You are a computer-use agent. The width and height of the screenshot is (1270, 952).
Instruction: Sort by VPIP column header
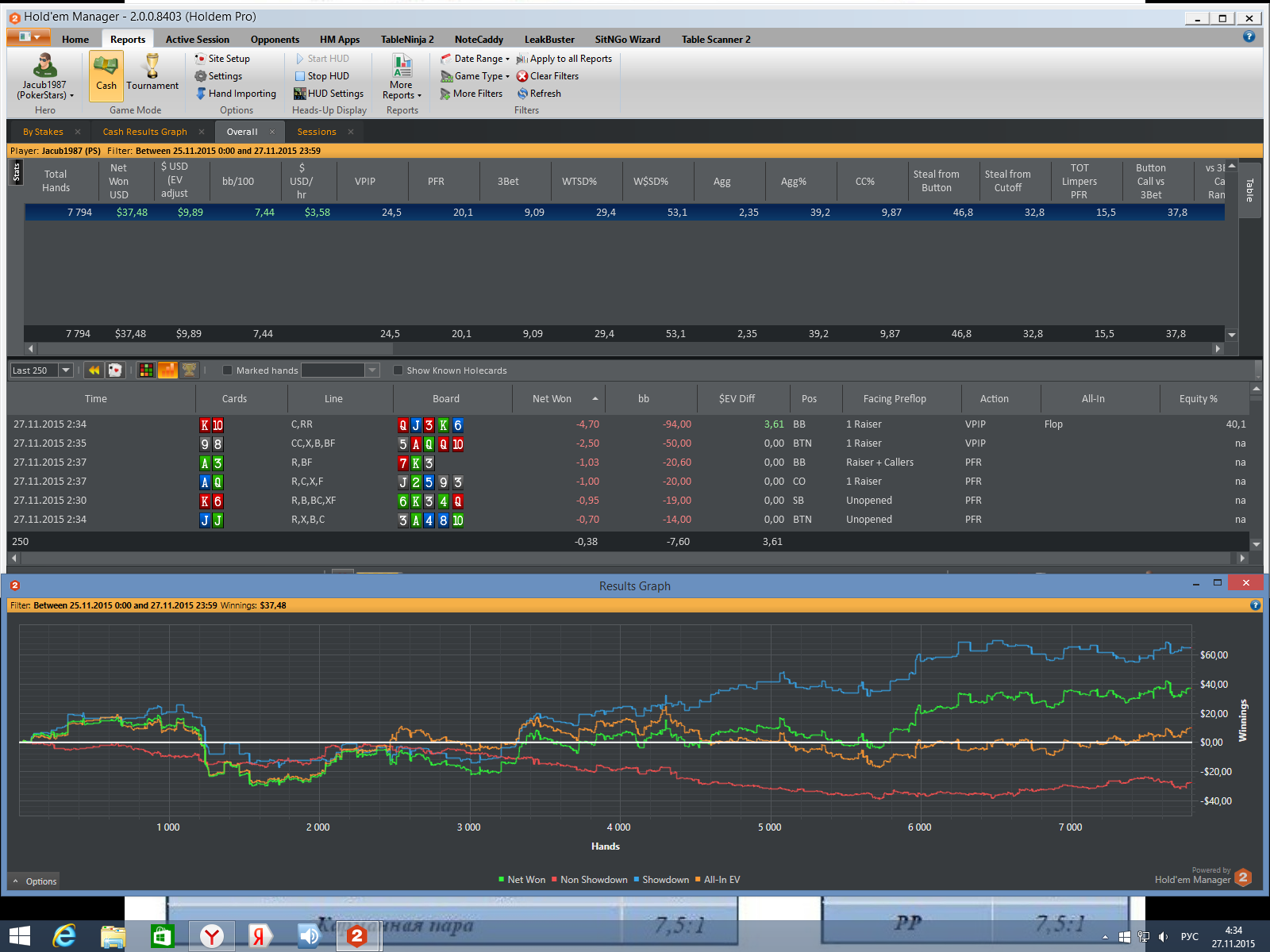point(365,181)
